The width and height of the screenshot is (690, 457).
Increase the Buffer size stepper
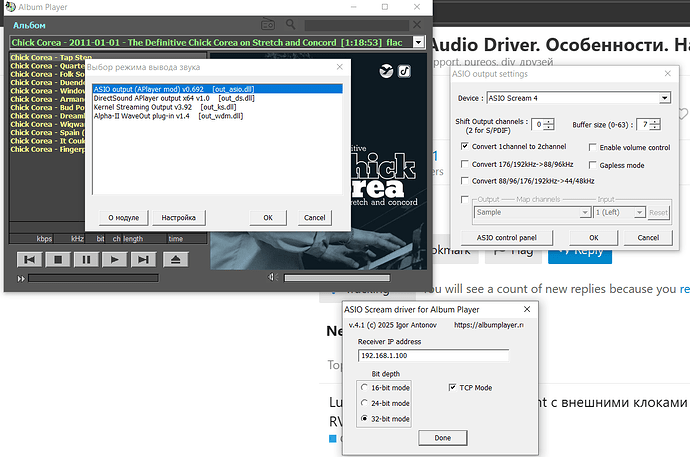click(655, 122)
